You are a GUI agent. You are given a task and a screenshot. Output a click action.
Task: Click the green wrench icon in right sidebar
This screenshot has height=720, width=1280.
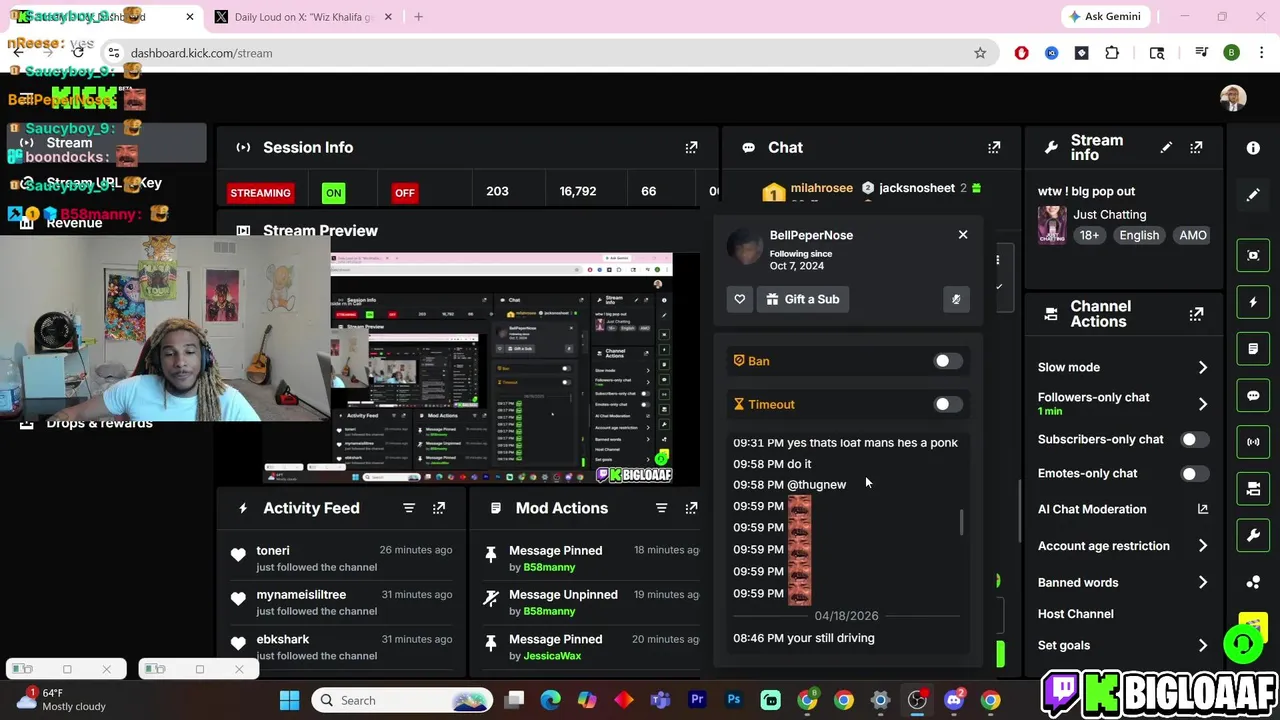pyautogui.click(x=1253, y=536)
